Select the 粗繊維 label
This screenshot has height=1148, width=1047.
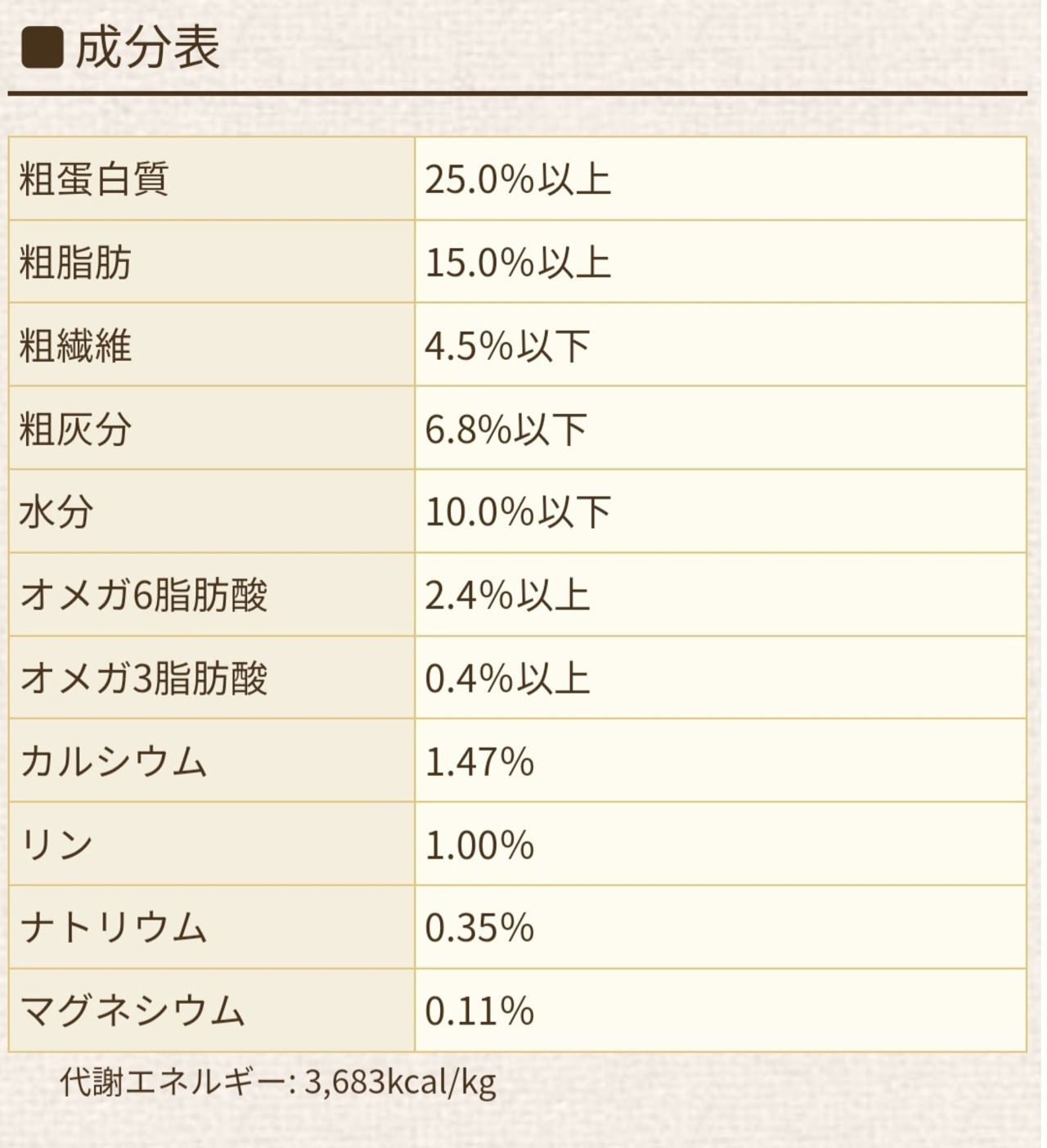[75, 346]
